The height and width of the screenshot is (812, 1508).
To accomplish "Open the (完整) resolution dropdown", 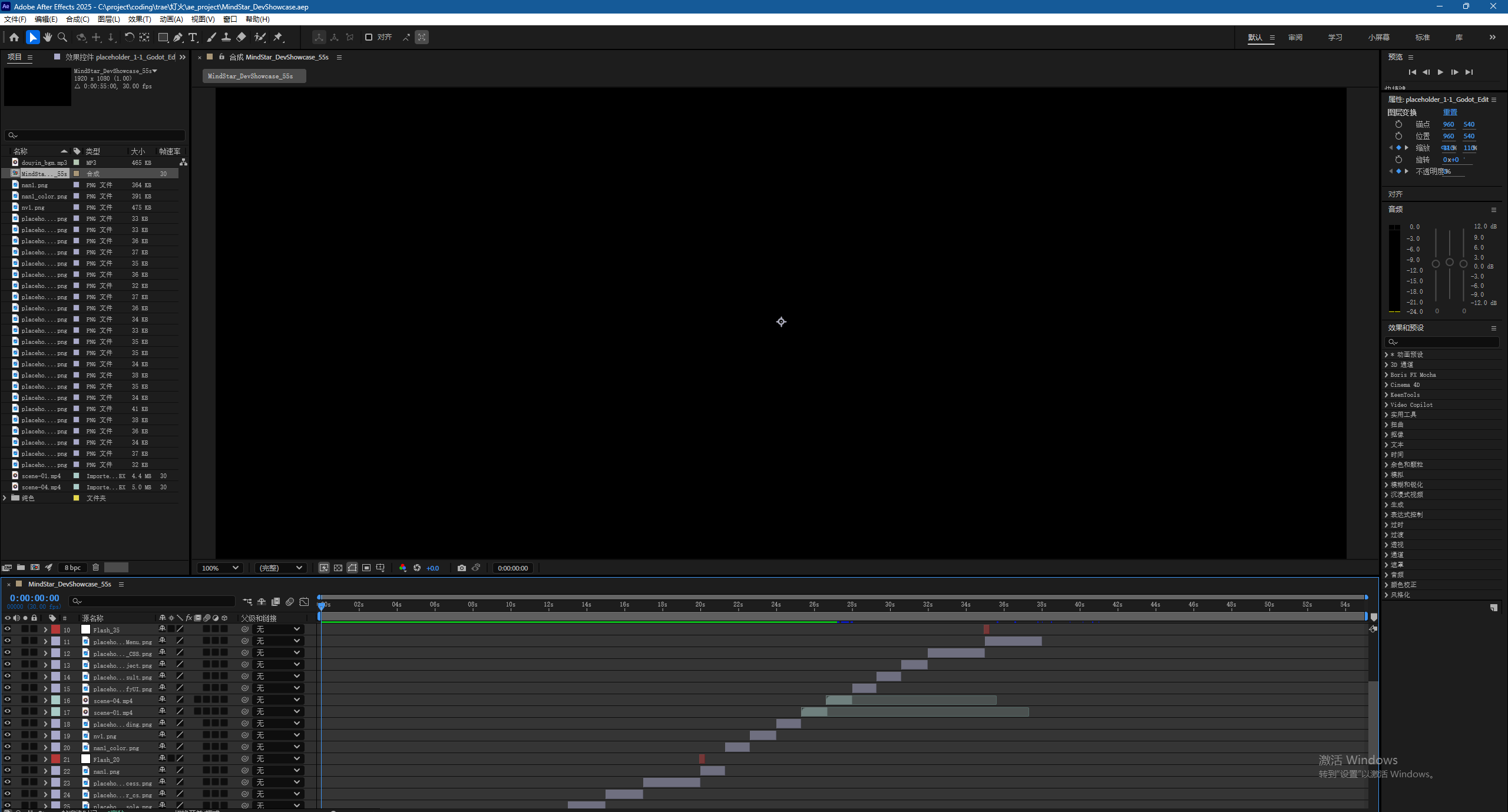I will [281, 568].
